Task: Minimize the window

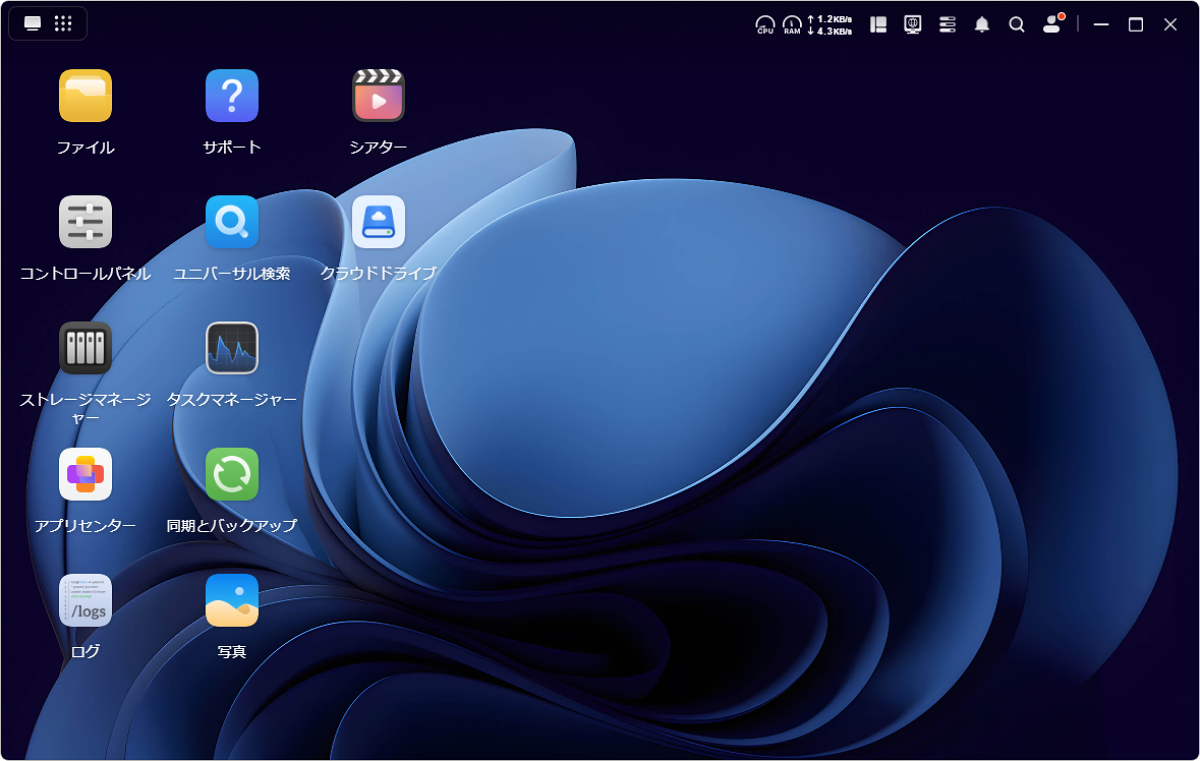Action: pos(1101,25)
